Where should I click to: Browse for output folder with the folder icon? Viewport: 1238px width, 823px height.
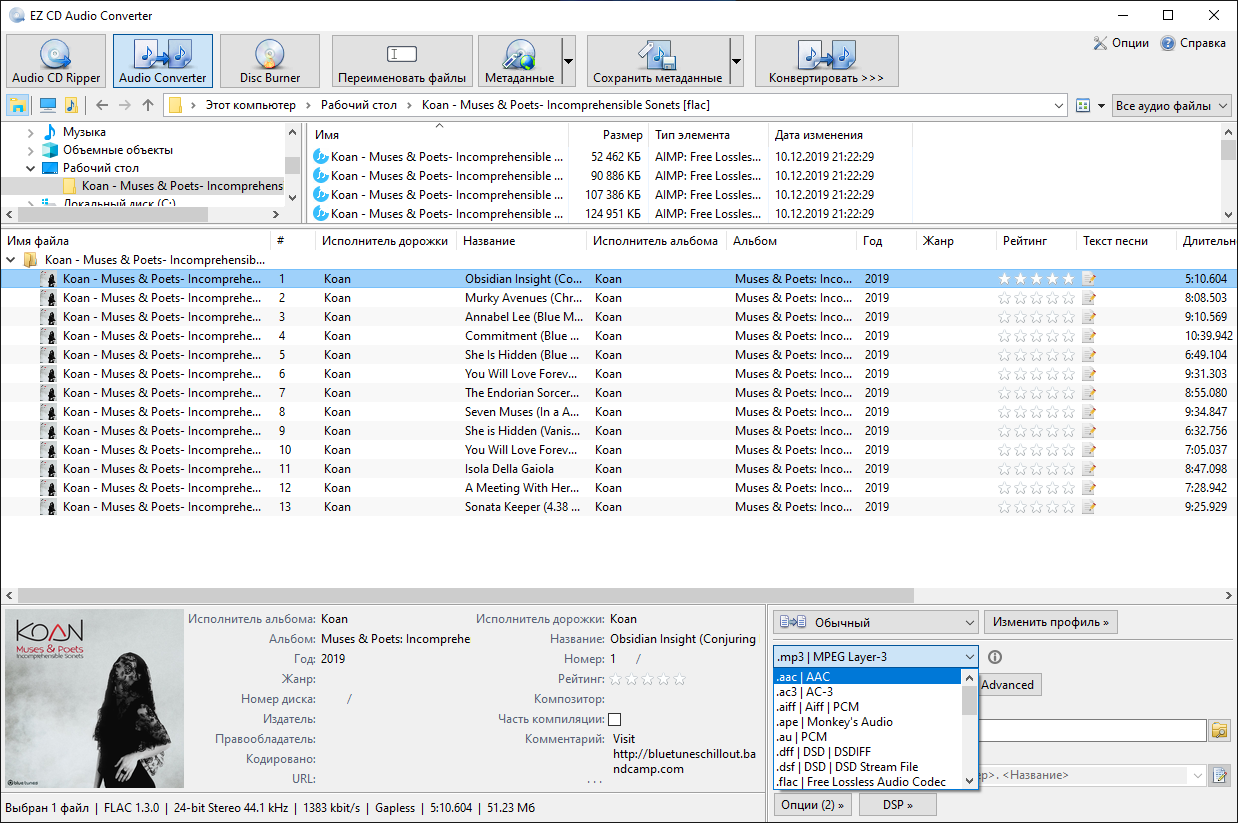pyautogui.click(x=1219, y=731)
